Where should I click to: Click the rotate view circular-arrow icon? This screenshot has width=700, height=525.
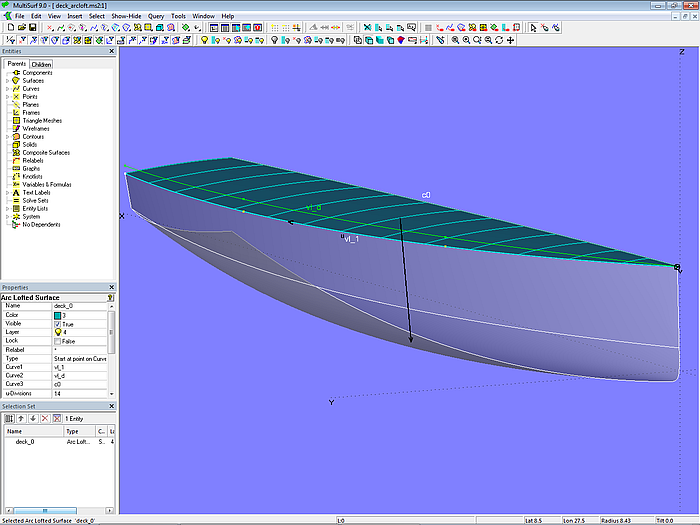click(x=498, y=41)
